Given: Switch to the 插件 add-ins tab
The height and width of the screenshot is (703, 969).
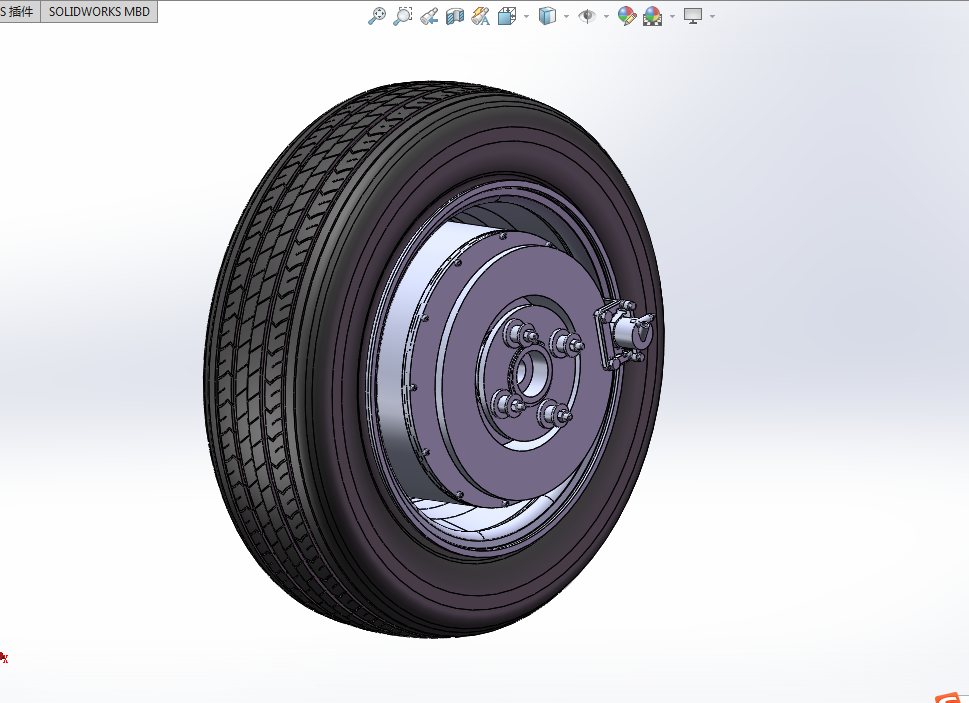Looking at the screenshot, I should 19,12.
